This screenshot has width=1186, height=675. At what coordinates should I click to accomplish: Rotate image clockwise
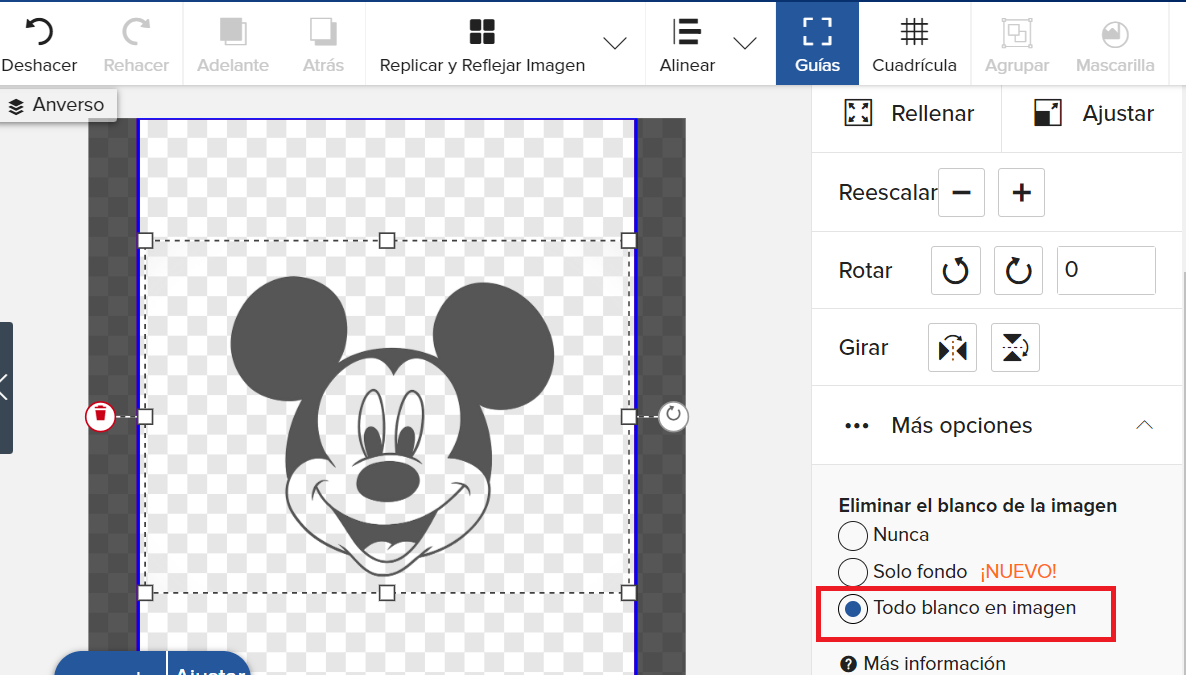[1018, 270]
